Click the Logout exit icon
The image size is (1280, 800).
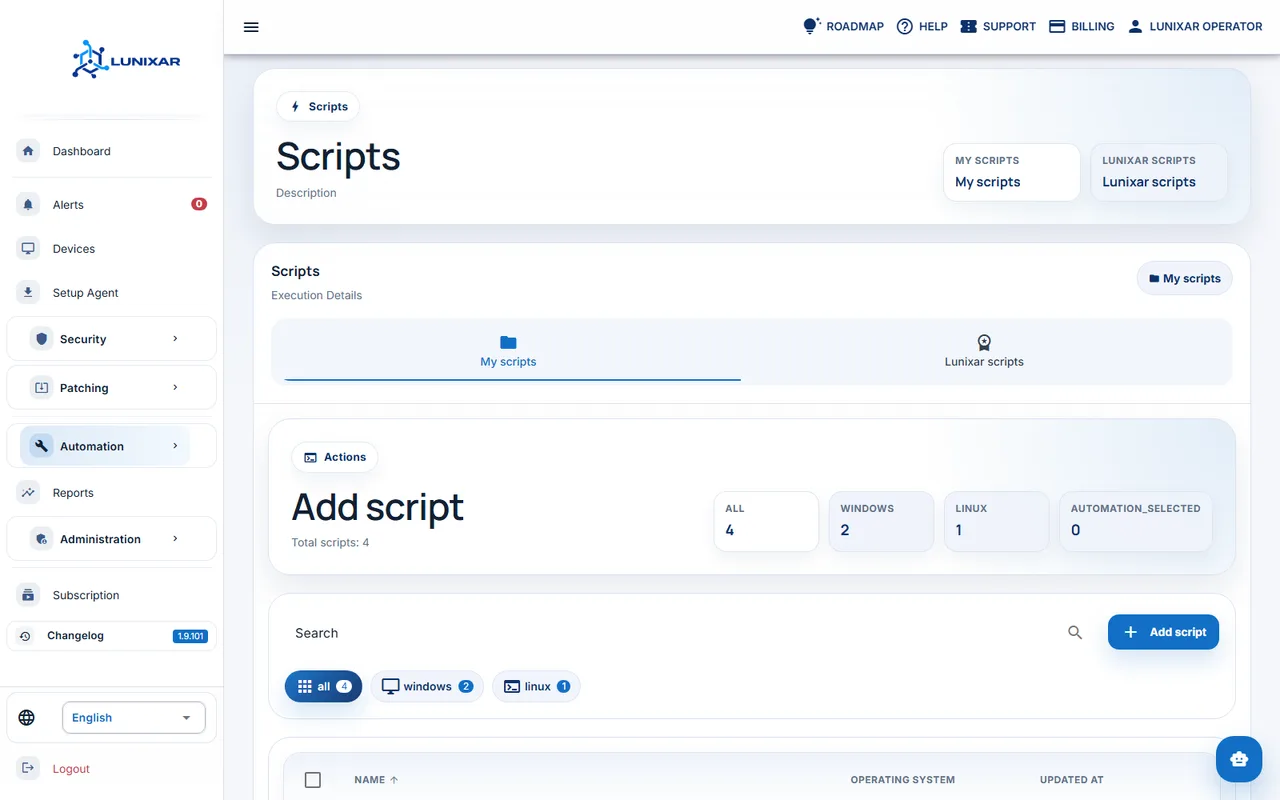coord(28,768)
